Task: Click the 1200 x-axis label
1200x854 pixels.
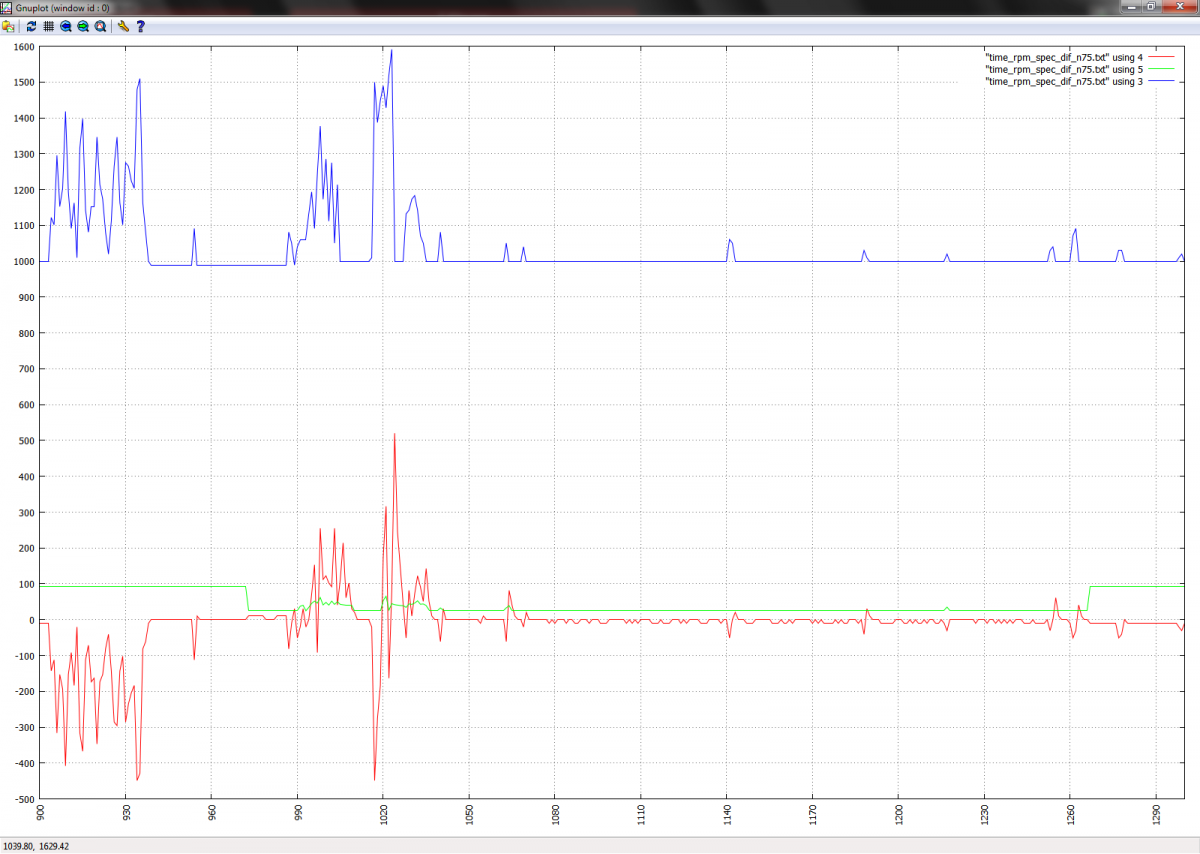Action: pos(899,816)
